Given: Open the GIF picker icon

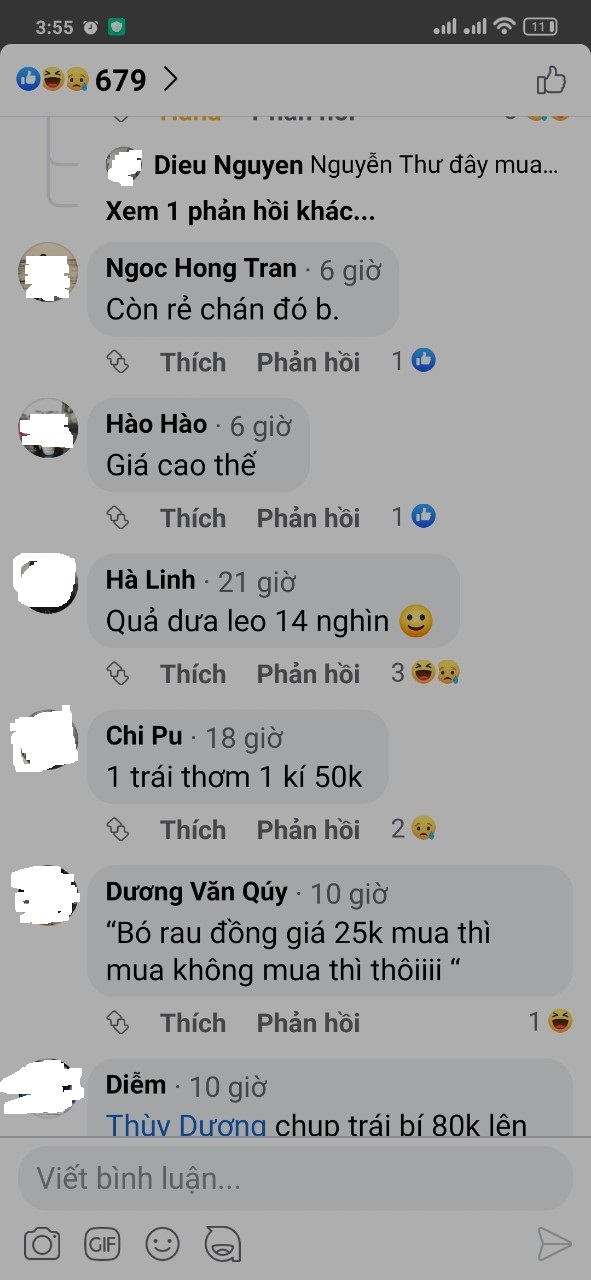Looking at the screenshot, I should pyautogui.click(x=102, y=1244).
